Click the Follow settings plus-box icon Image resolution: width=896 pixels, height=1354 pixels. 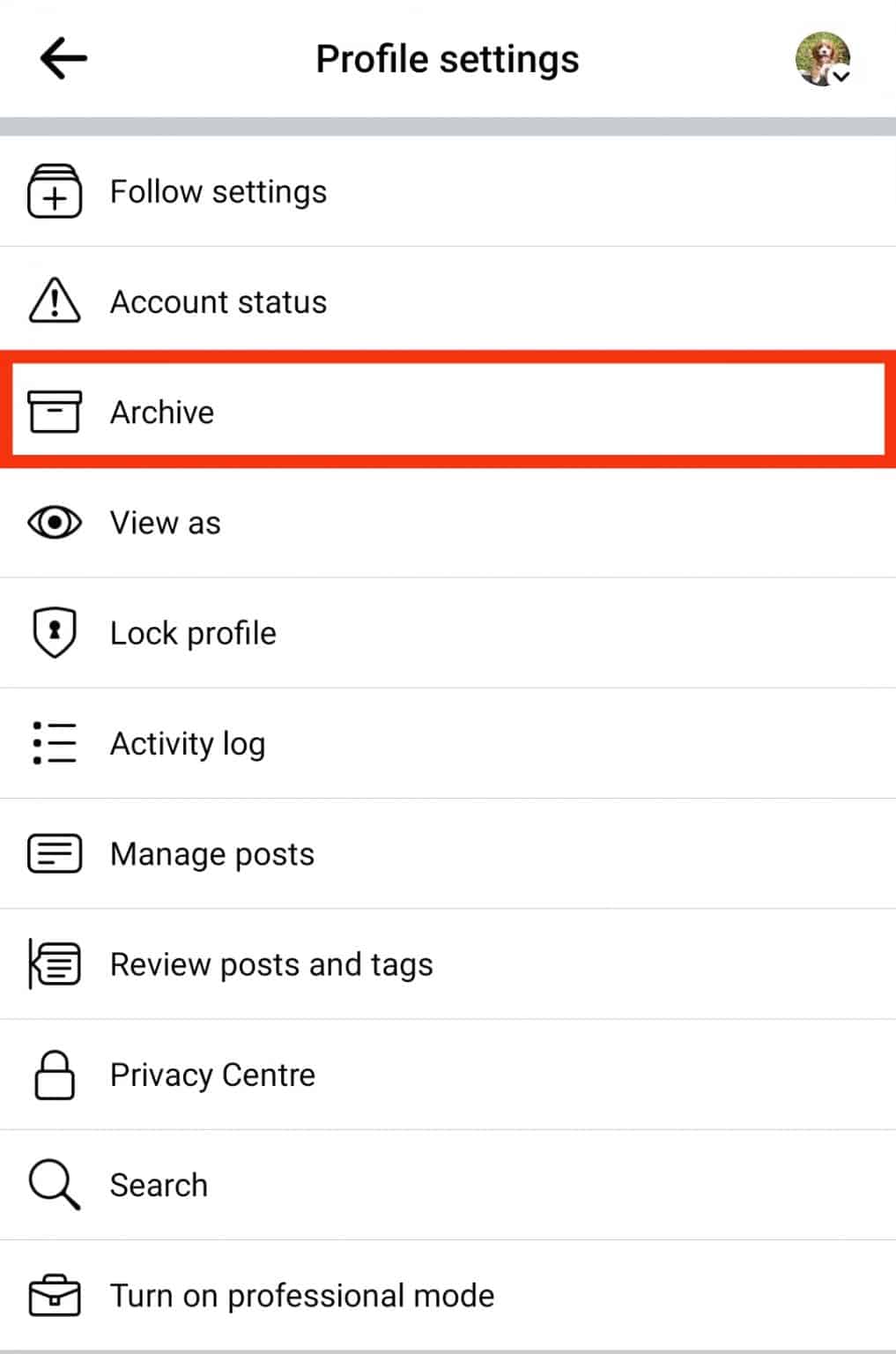(55, 191)
